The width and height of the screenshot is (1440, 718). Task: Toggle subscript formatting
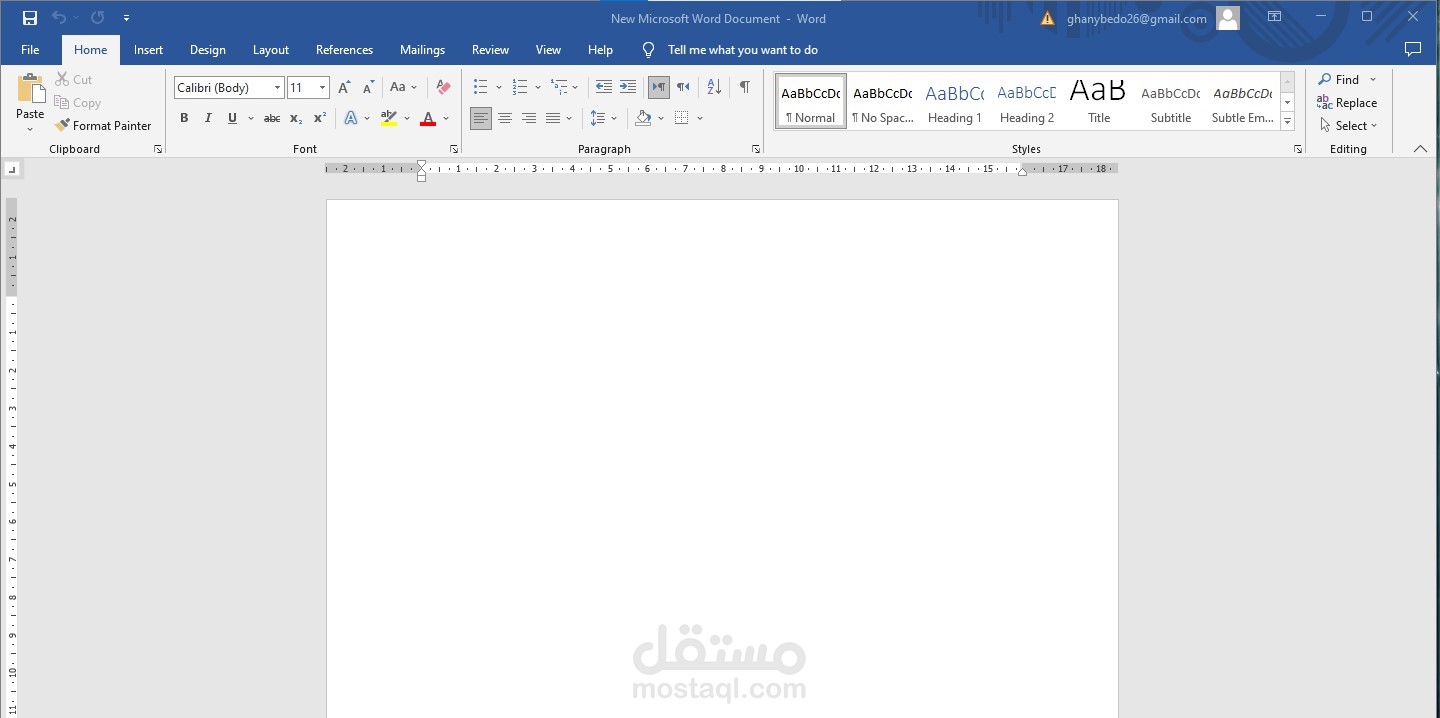(x=296, y=118)
